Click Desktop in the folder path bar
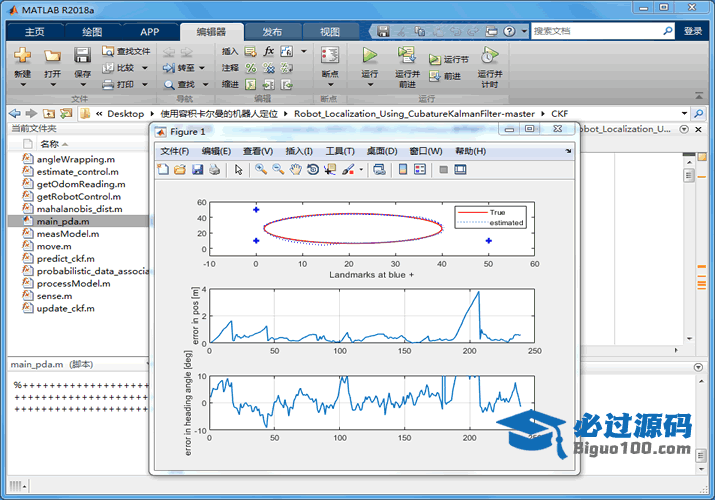 [x=125, y=113]
